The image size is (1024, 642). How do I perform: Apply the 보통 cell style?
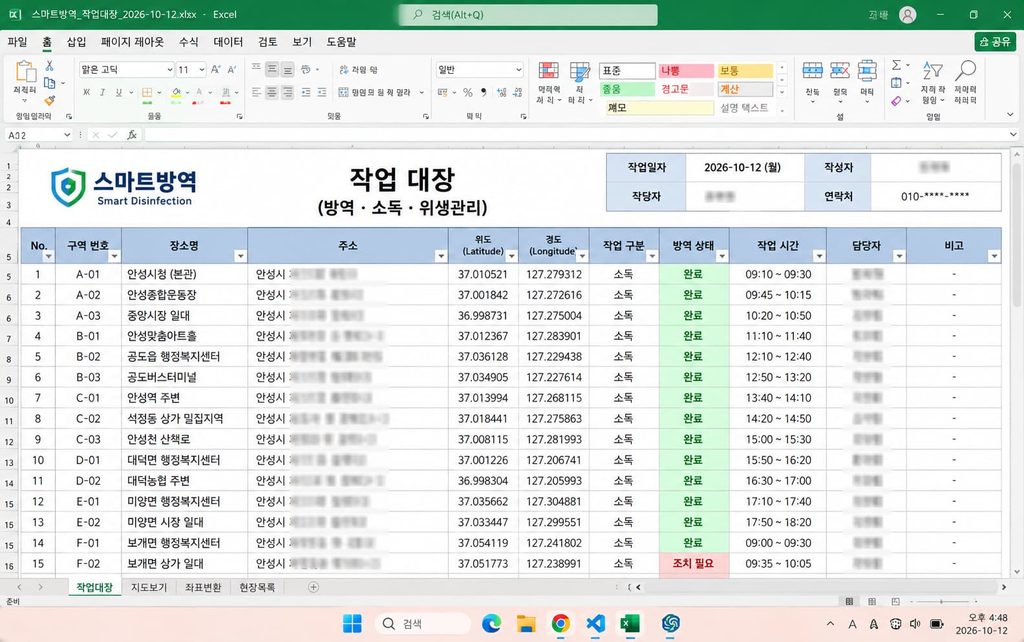[745, 71]
